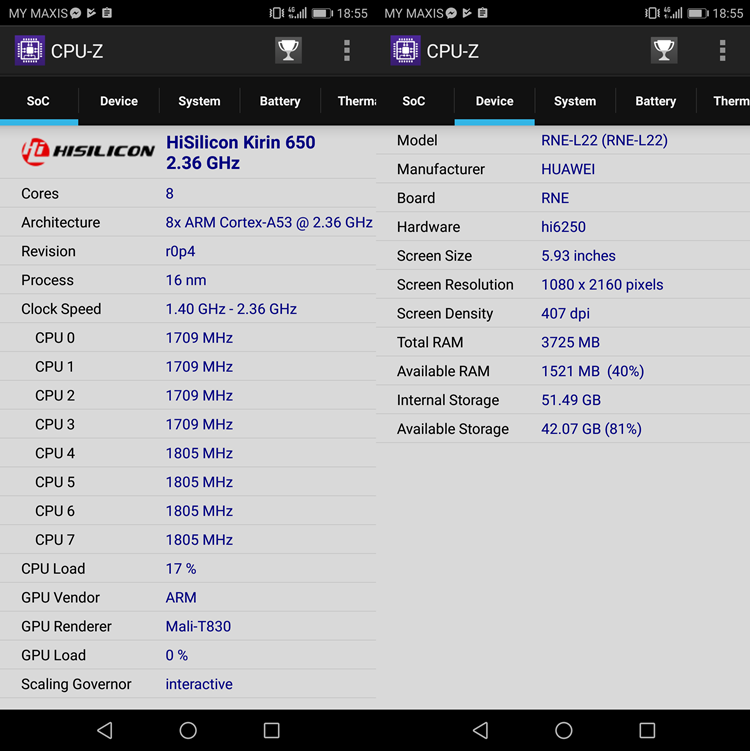Switch to the Device tab in the left screen
This screenshot has height=751, width=750.
119,101
